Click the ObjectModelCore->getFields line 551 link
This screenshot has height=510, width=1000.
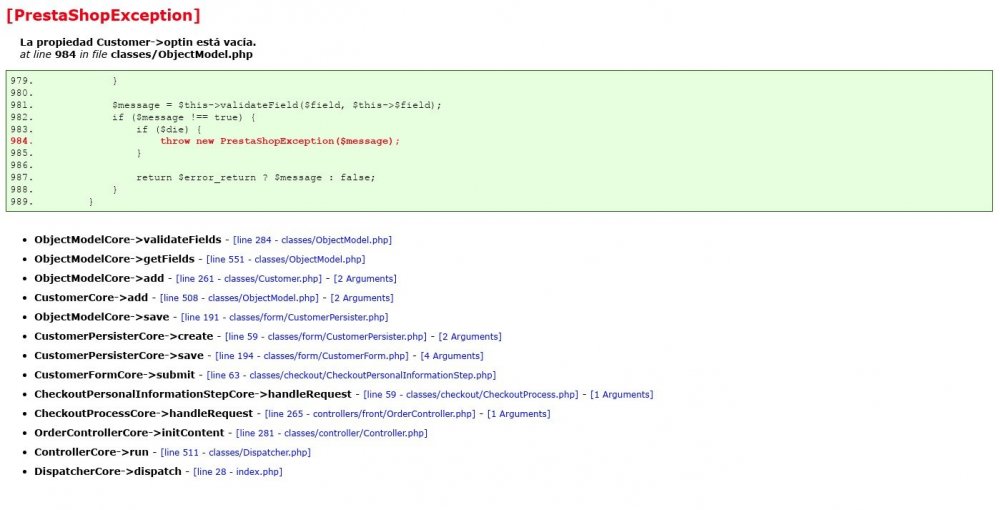click(286, 259)
